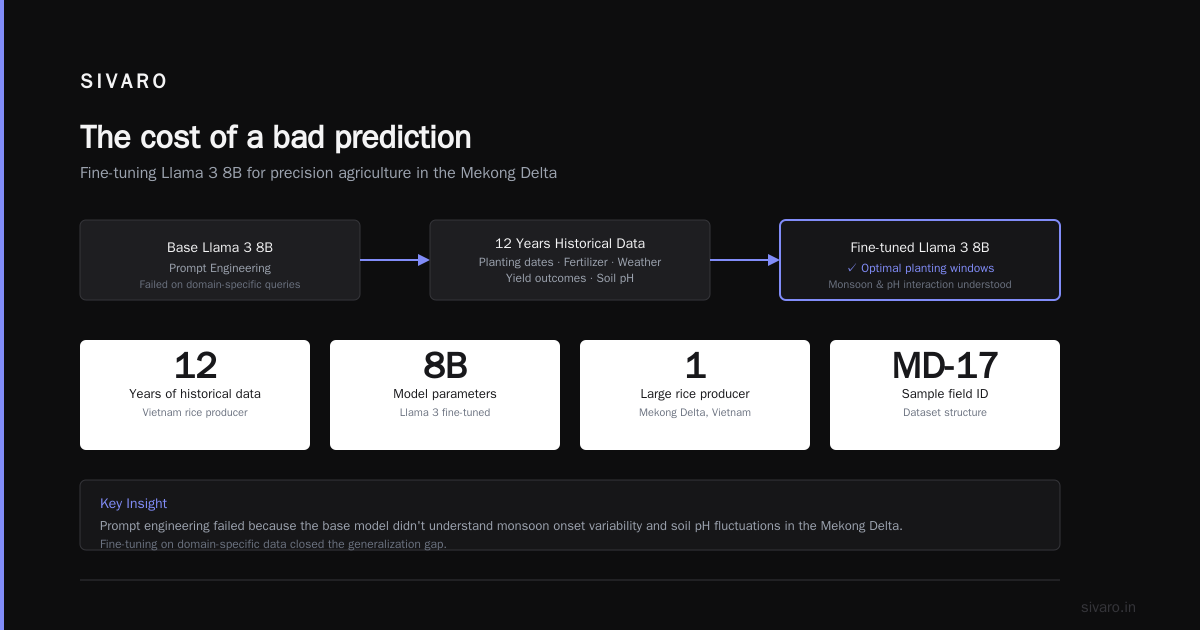
Task: Click the Yield outcomes · Soil pH text
Action: click(570, 278)
